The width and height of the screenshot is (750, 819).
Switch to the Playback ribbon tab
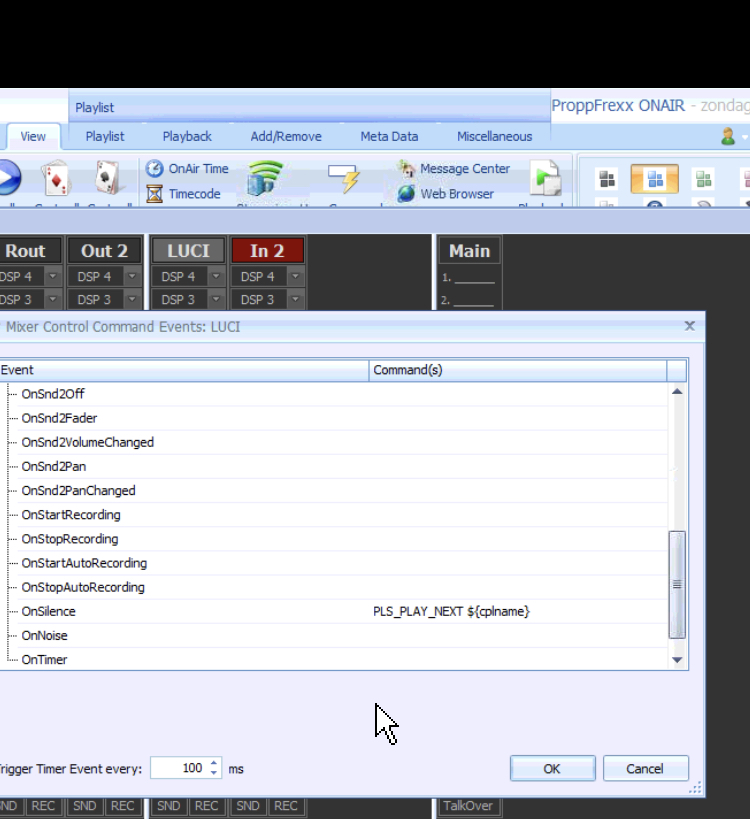tap(187, 136)
